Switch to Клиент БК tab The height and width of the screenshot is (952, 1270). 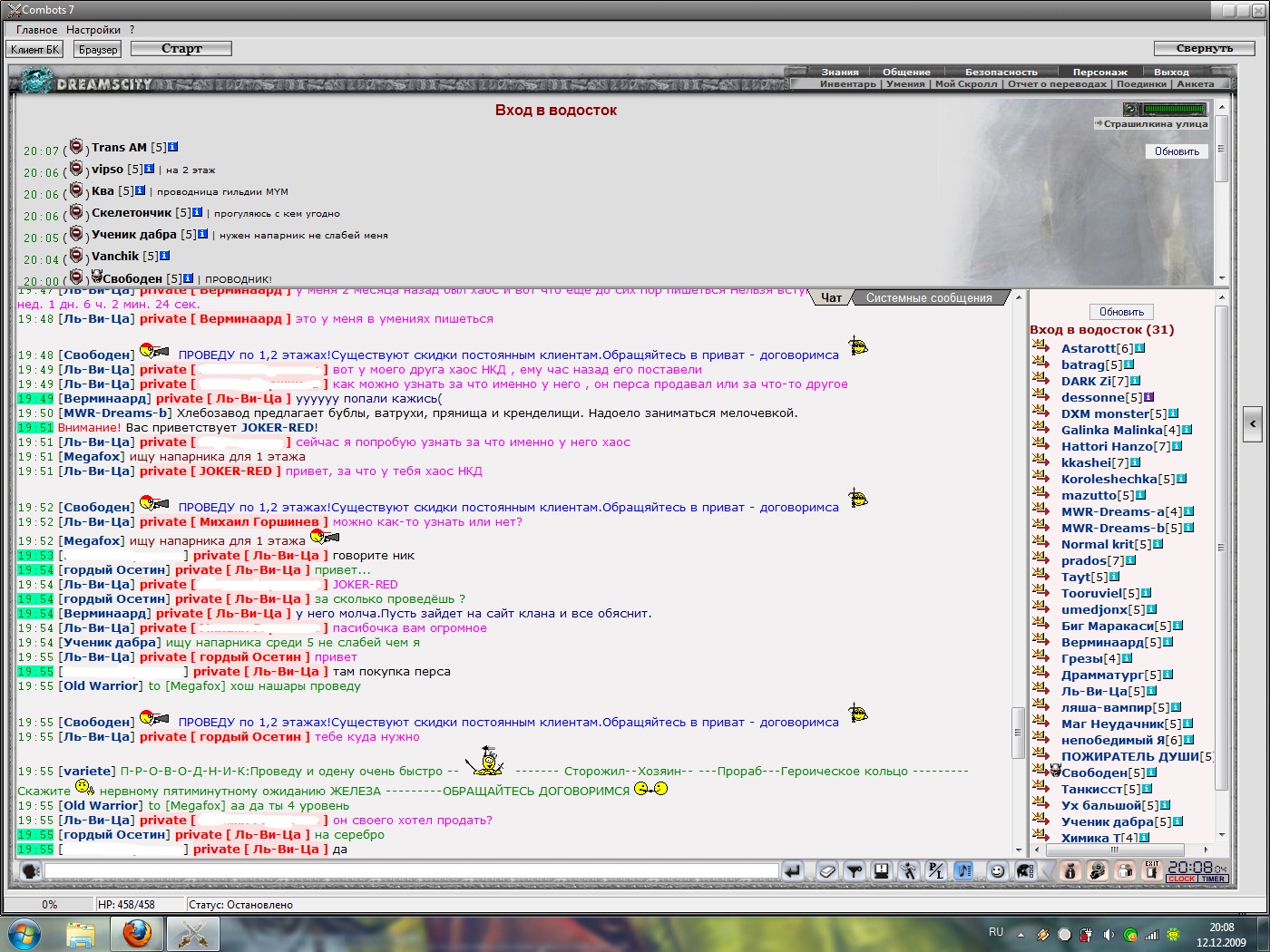point(35,49)
